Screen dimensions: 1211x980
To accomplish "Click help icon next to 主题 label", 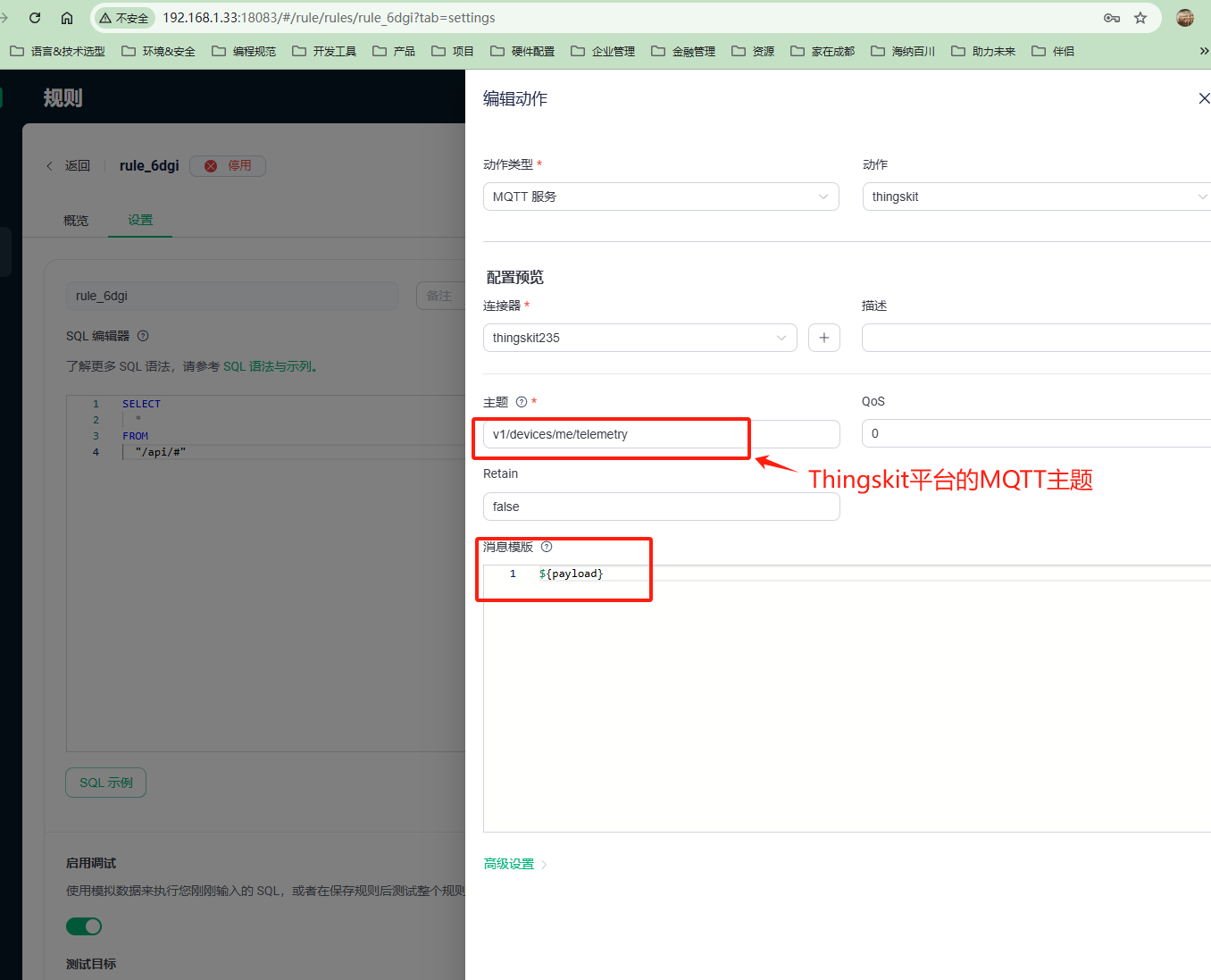I will pos(522,402).
